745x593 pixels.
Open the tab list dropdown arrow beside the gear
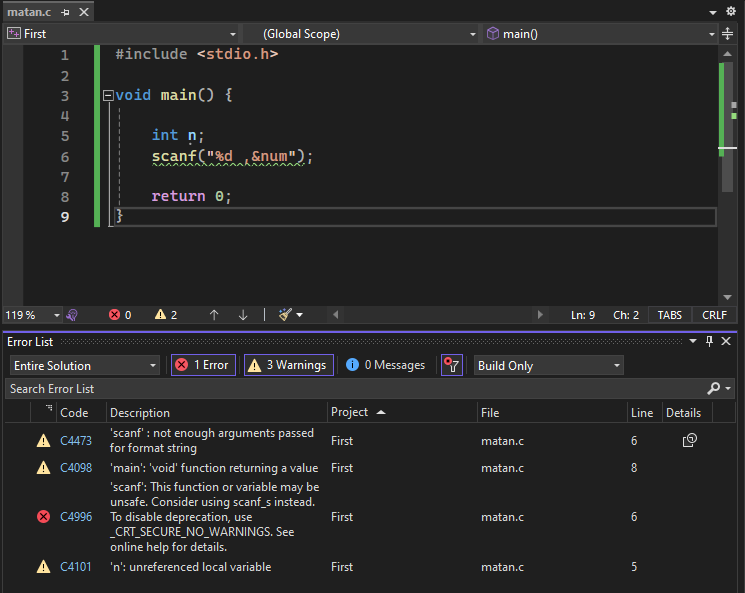[x=713, y=12]
